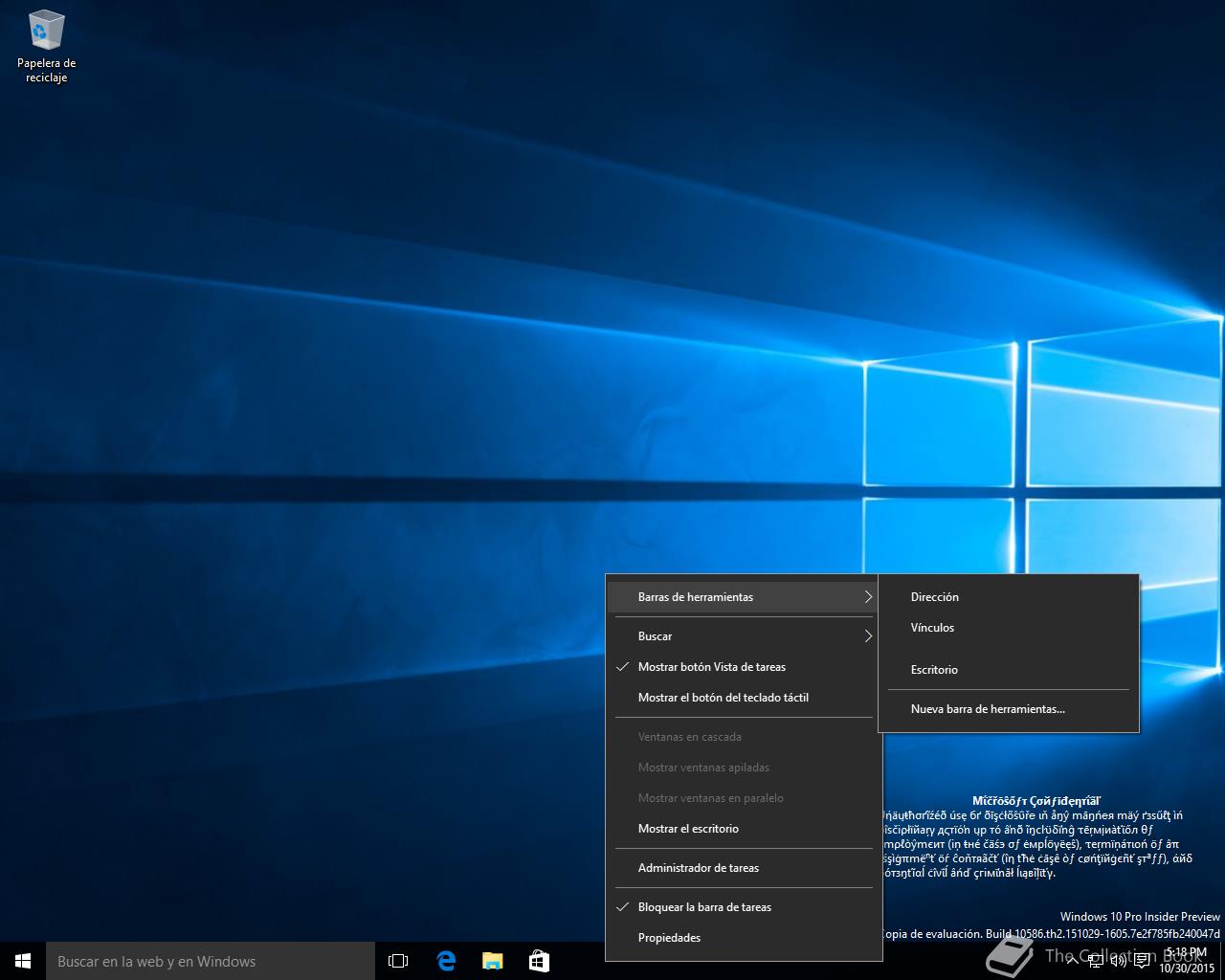Open the Windows Store taskbar icon
The height and width of the screenshot is (980, 1225).
pos(539,961)
